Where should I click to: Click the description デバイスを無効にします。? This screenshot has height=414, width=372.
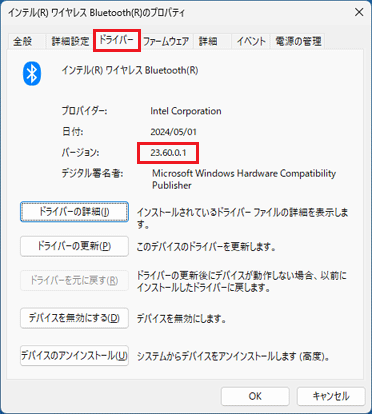(x=182, y=319)
